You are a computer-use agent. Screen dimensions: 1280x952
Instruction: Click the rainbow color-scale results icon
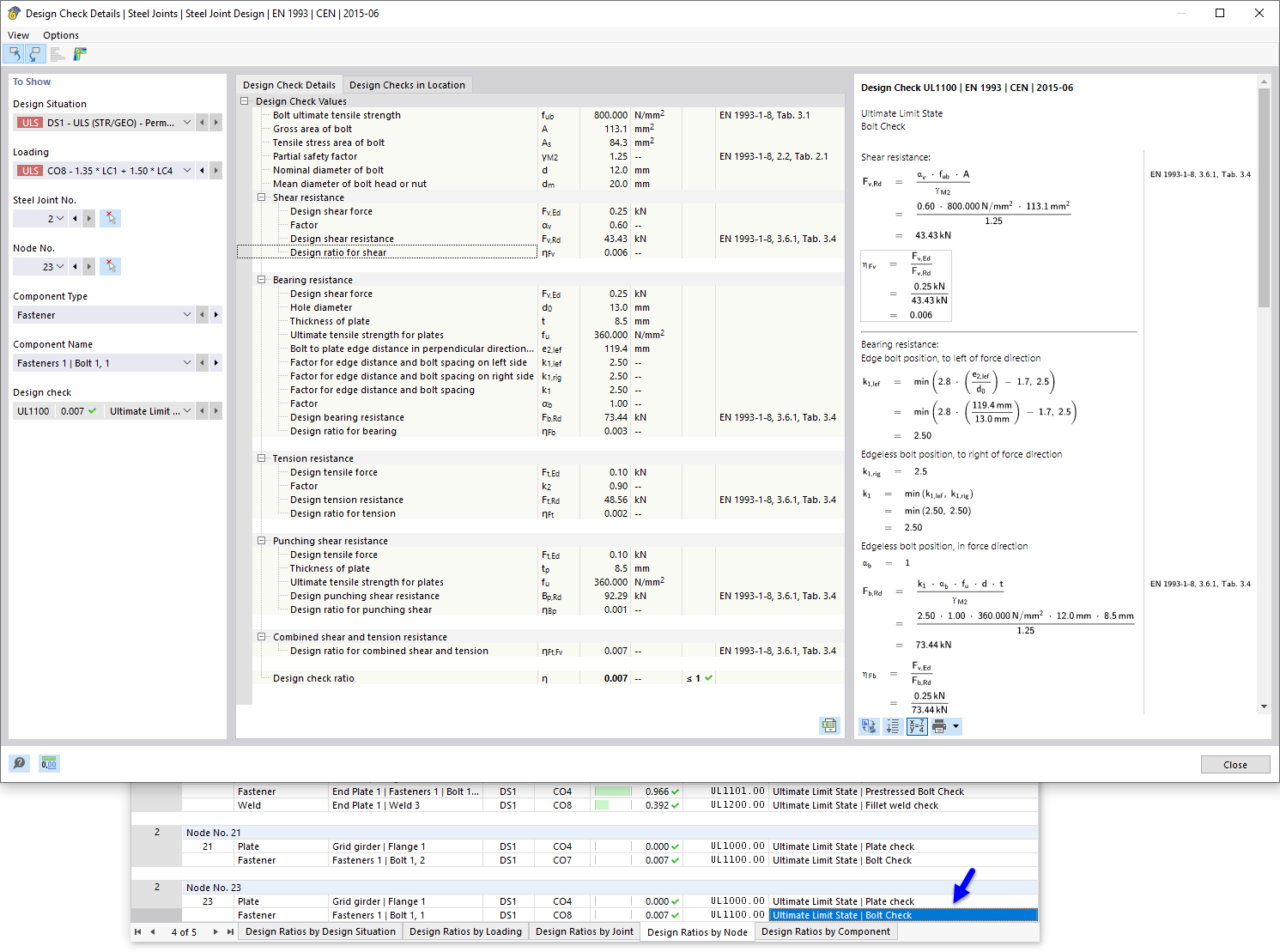pyautogui.click(x=80, y=54)
